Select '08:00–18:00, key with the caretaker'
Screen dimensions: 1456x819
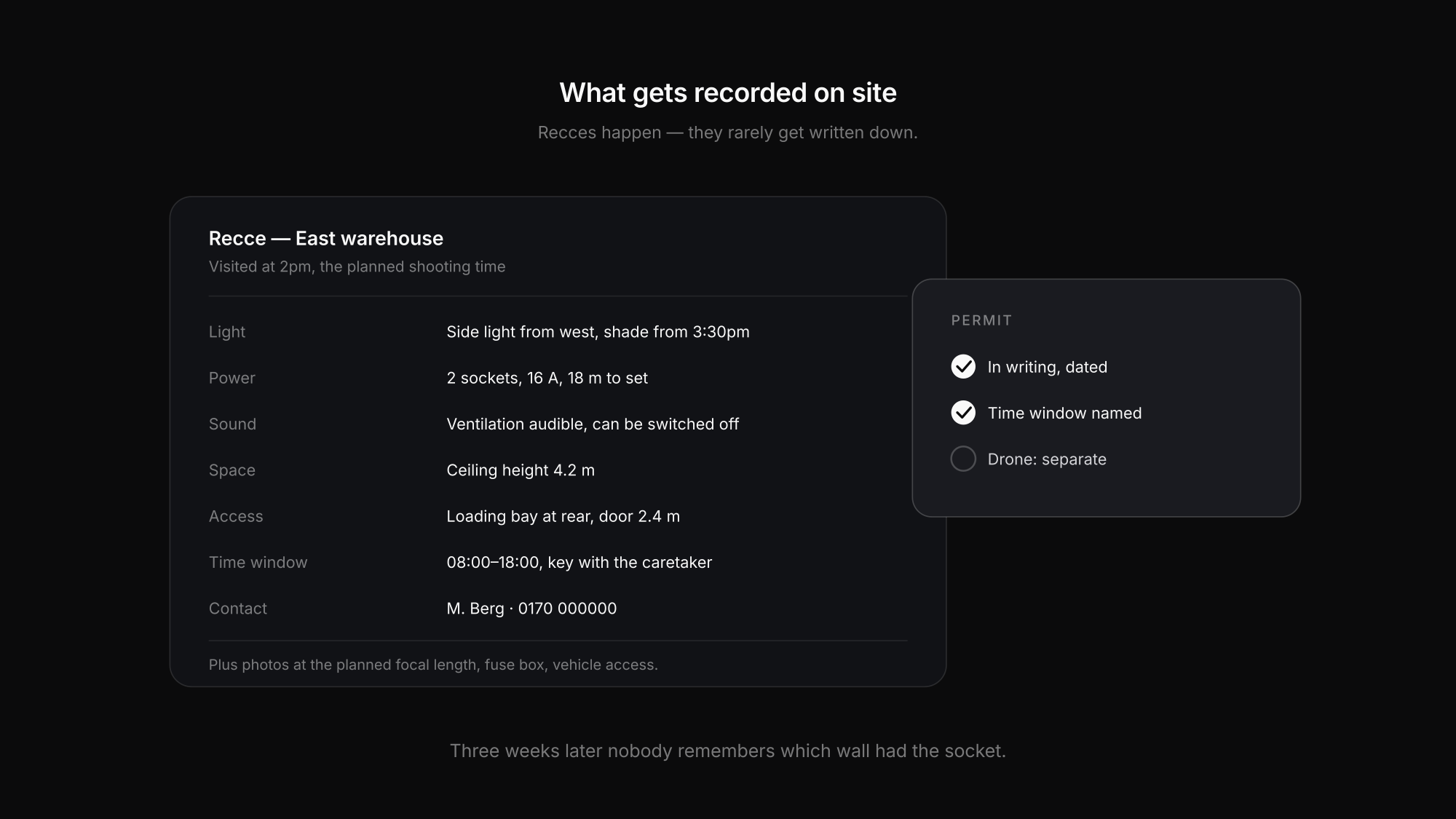coord(579,562)
